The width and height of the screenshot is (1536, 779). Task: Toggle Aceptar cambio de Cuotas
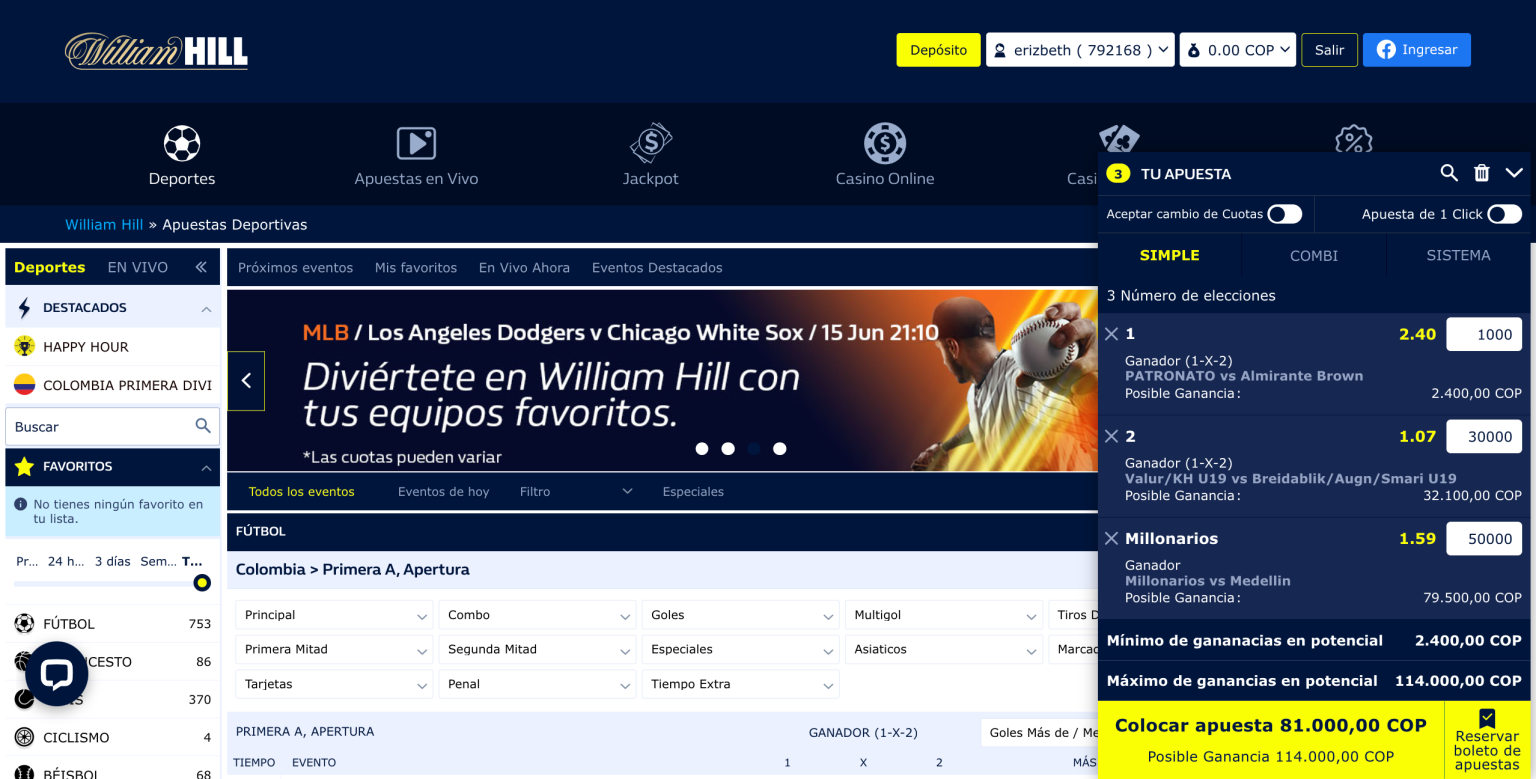(x=1284, y=214)
